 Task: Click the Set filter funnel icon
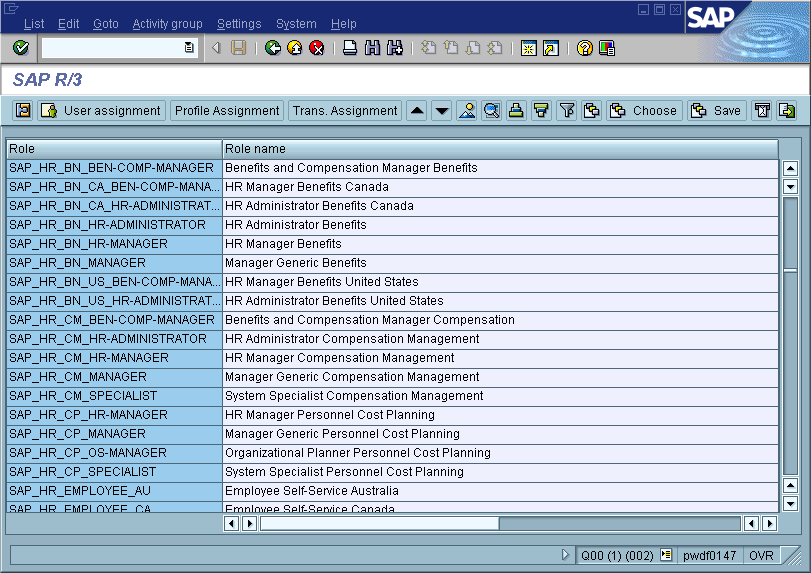567,111
